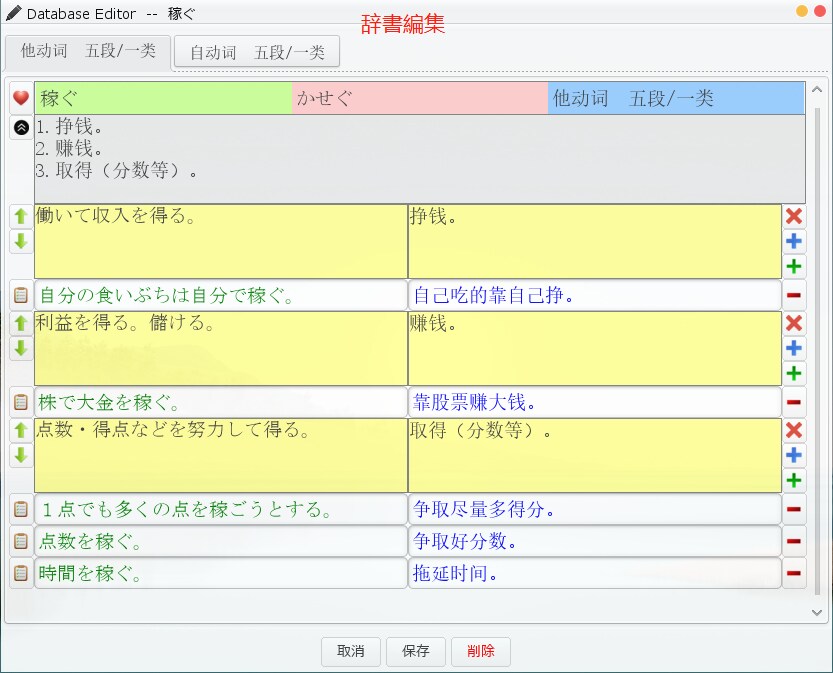This screenshot has width=833, height=673.
Task: Edit the blue part-of-speech field 他动词
Action: coord(676,98)
